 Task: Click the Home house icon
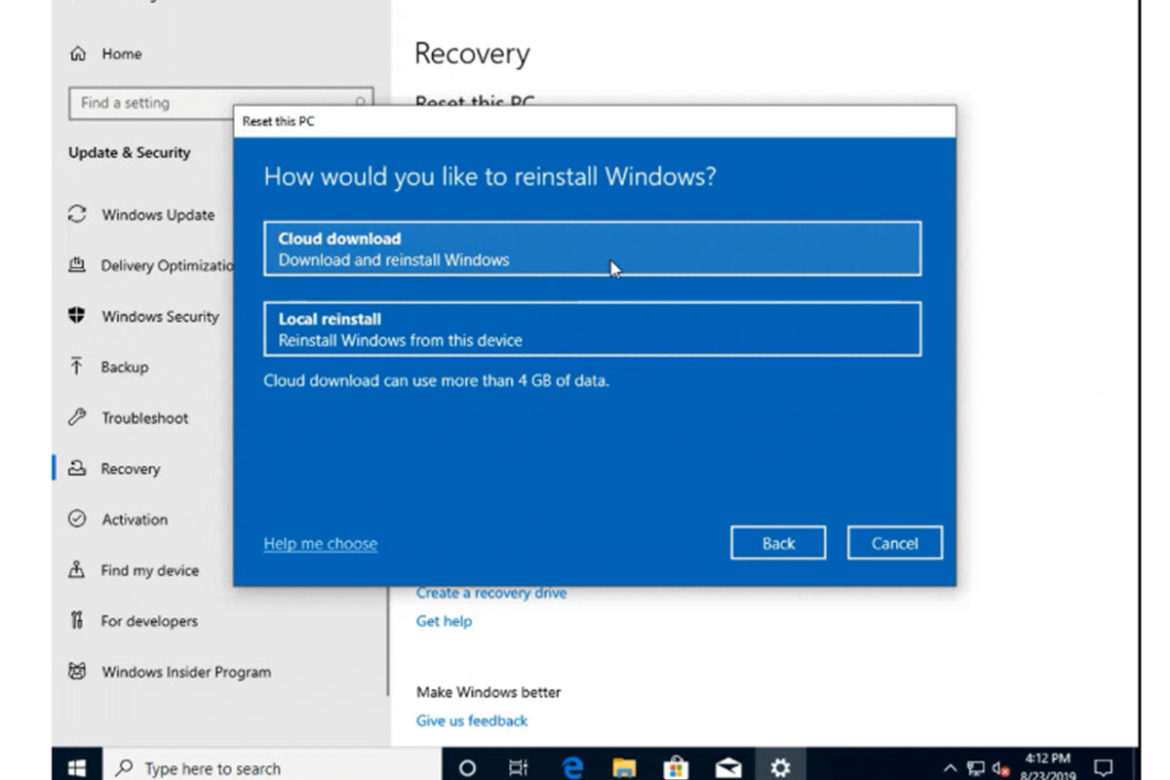coord(78,54)
